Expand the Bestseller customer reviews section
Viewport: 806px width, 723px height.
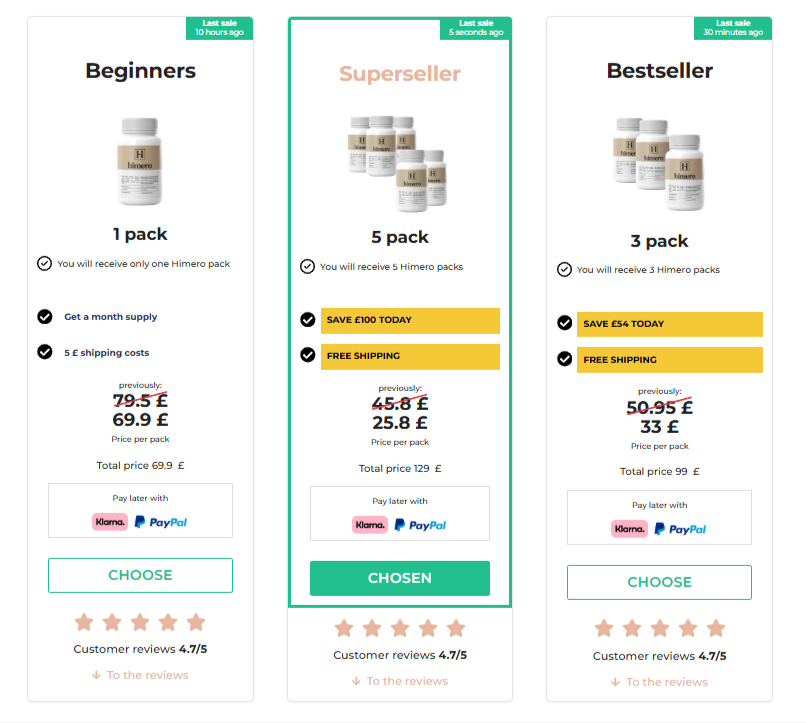(x=659, y=681)
